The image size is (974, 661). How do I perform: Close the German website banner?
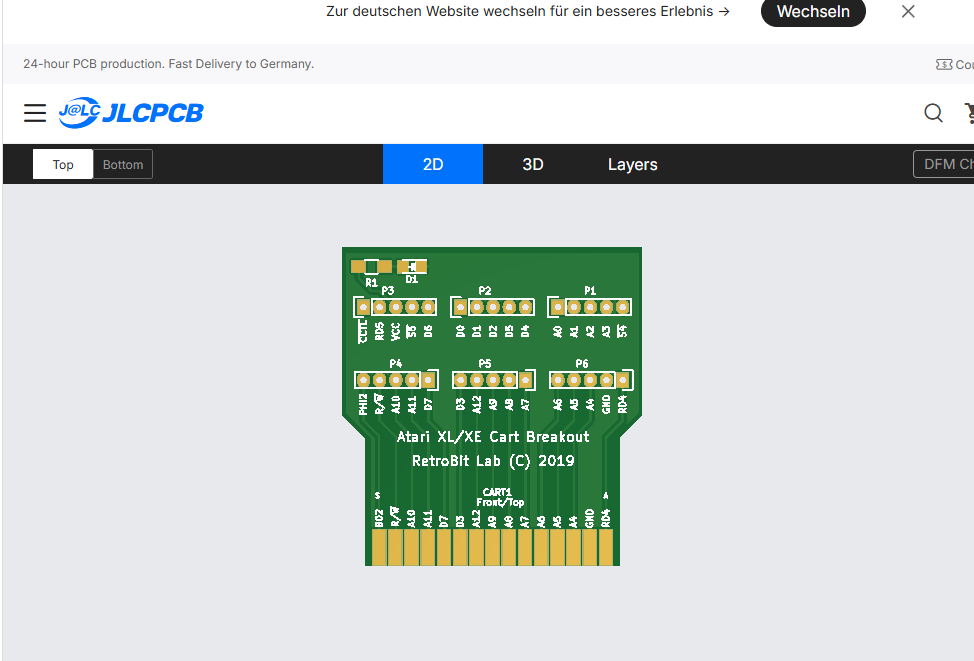coord(908,11)
